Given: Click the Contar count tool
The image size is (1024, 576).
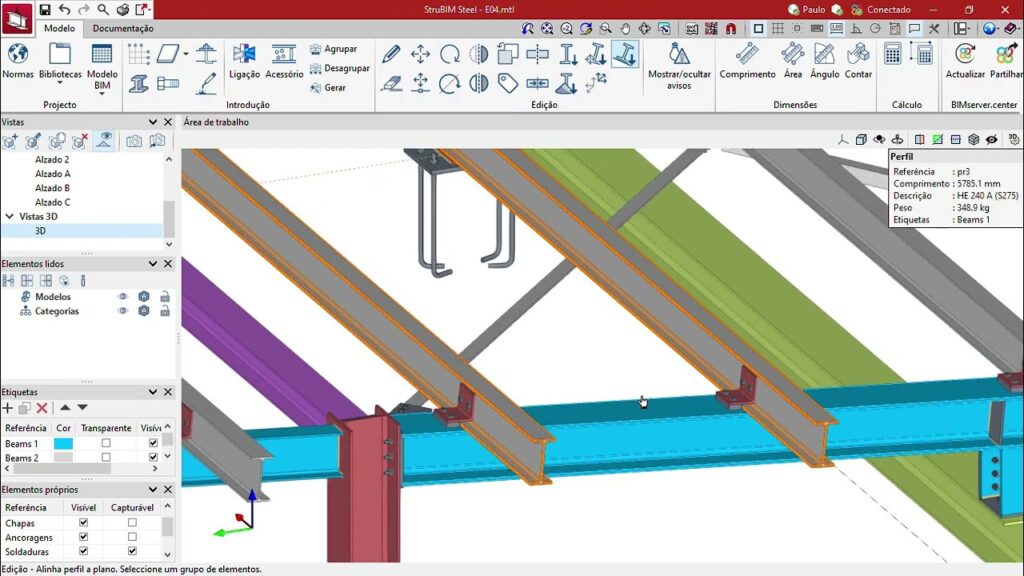Looking at the screenshot, I should pos(858,61).
